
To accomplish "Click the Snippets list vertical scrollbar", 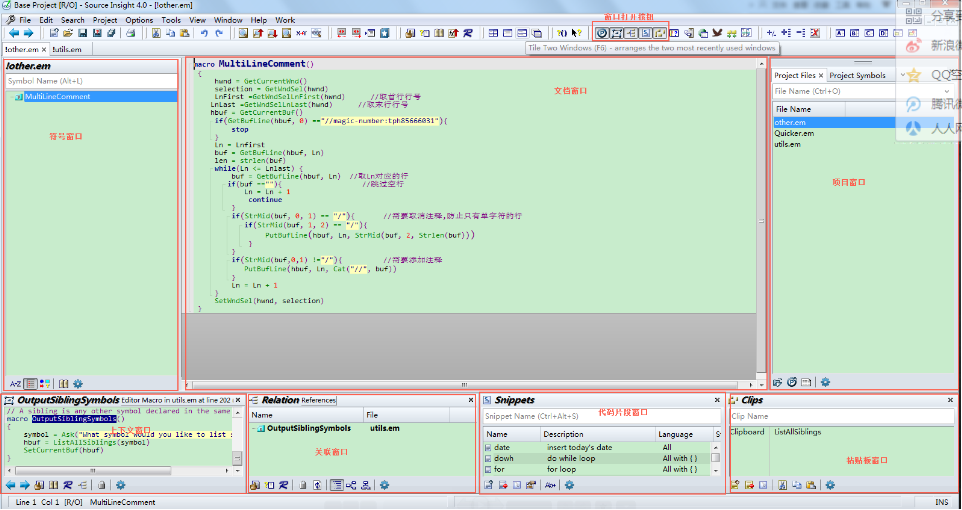I will [x=716, y=458].
